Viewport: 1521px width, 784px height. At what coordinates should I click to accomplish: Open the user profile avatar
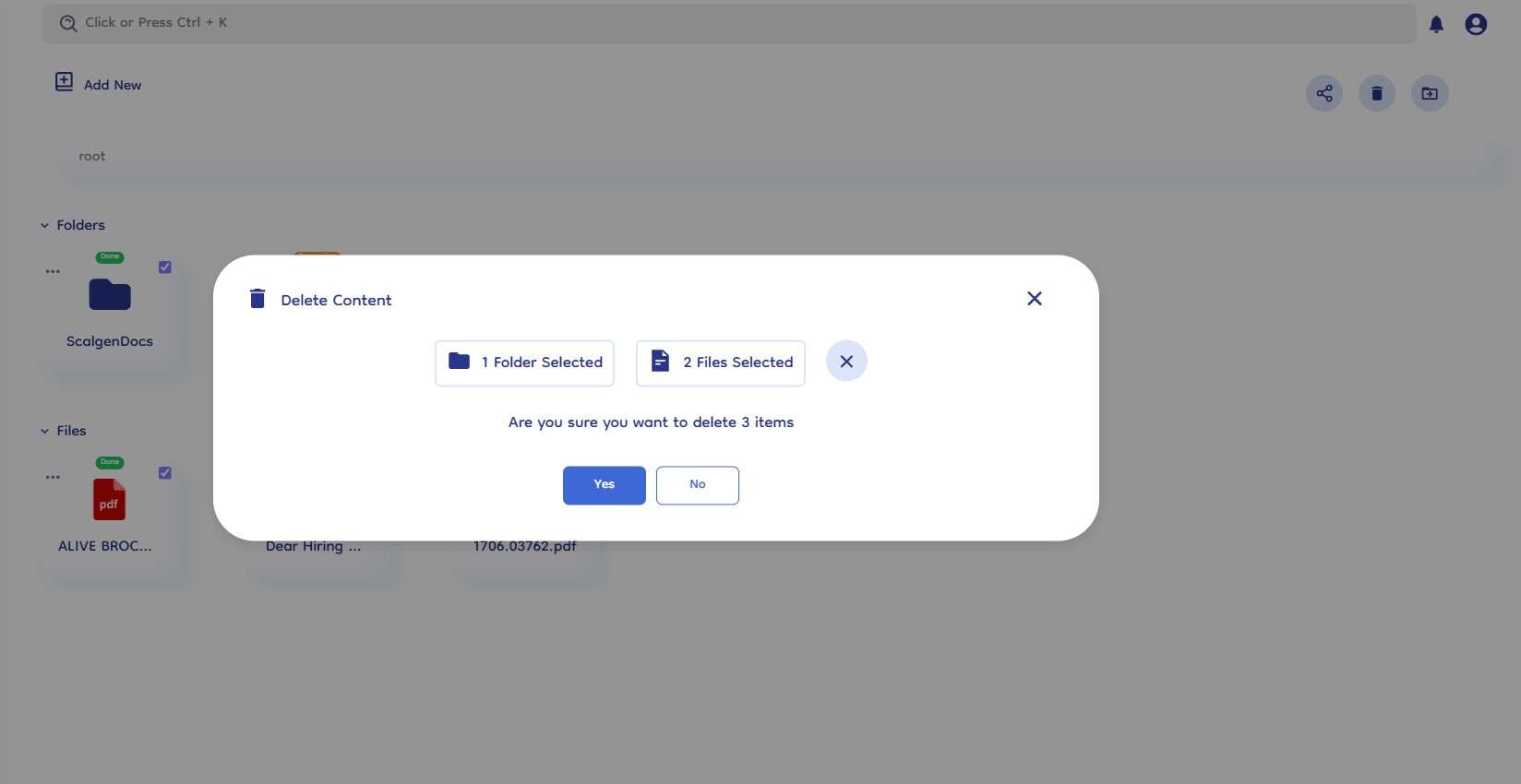[x=1476, y=25]
